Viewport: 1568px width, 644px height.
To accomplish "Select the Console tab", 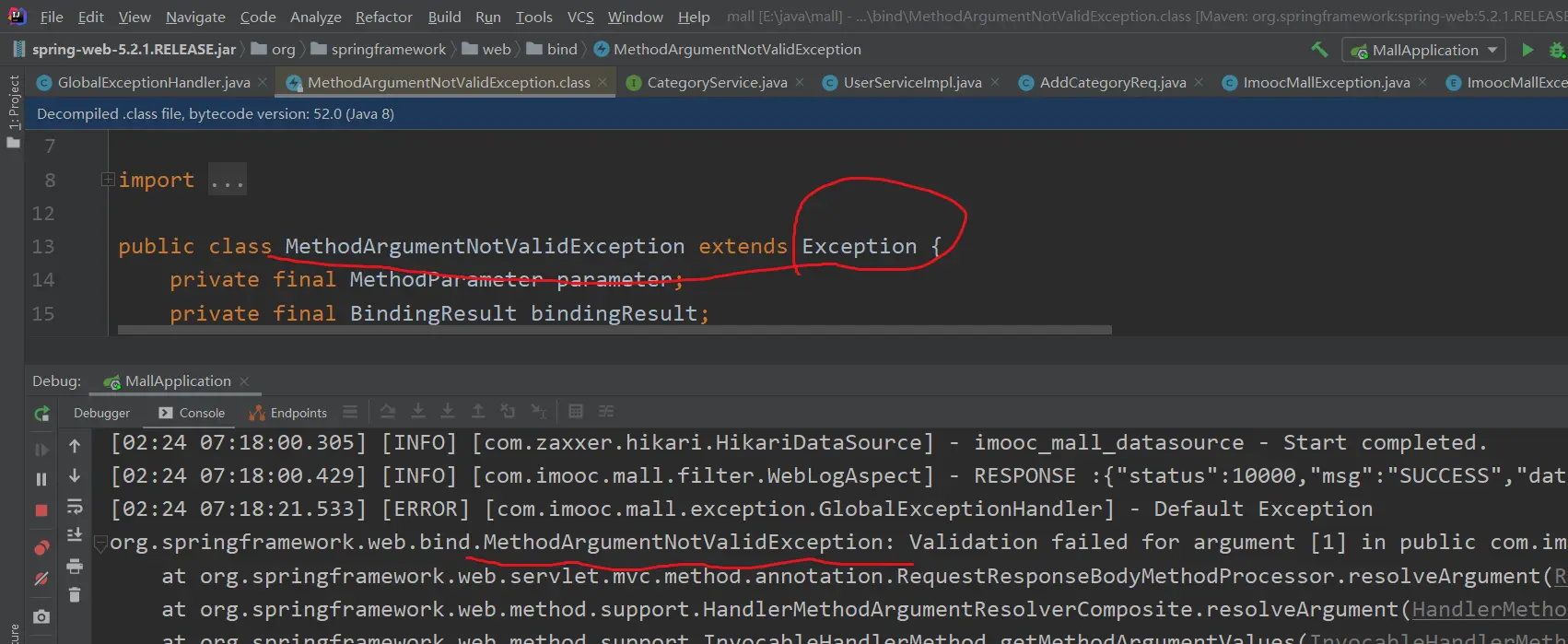I will 192,414.
